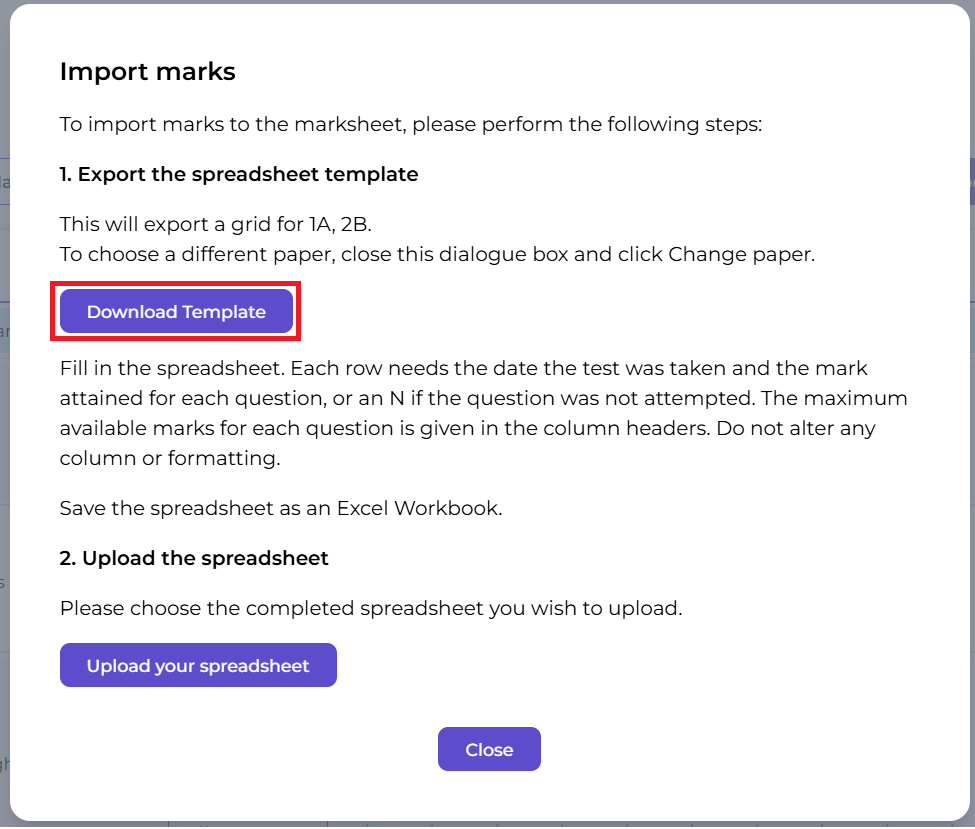Select the '1. Export the spreadsheet template' heading
Screen dimensions: 975x829
tap(238, 174)
